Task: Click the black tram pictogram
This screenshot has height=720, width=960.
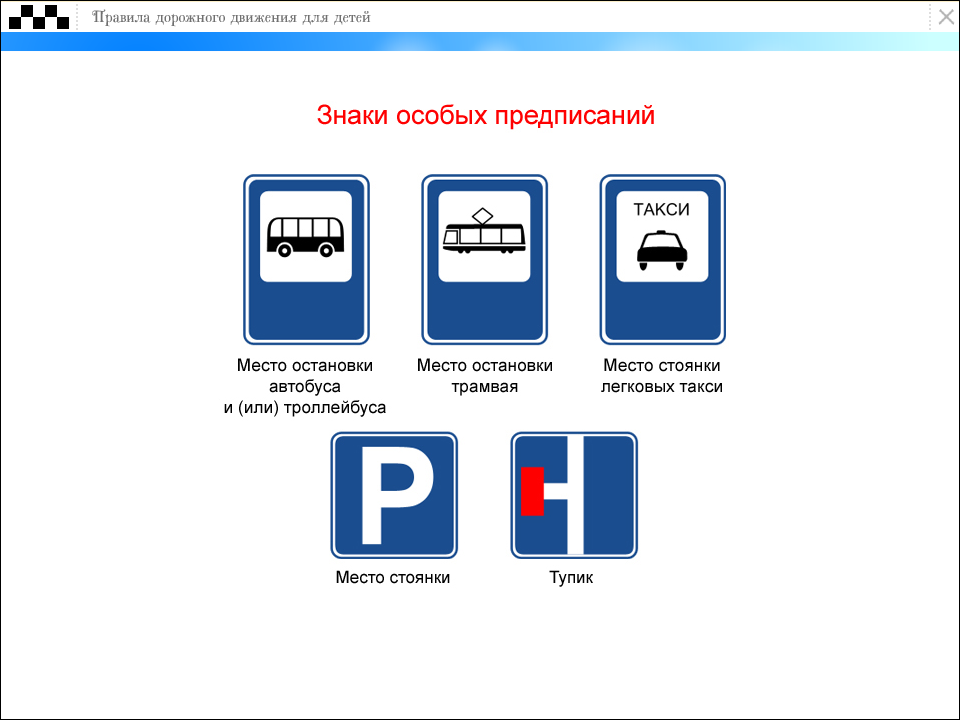Action: 484,234
